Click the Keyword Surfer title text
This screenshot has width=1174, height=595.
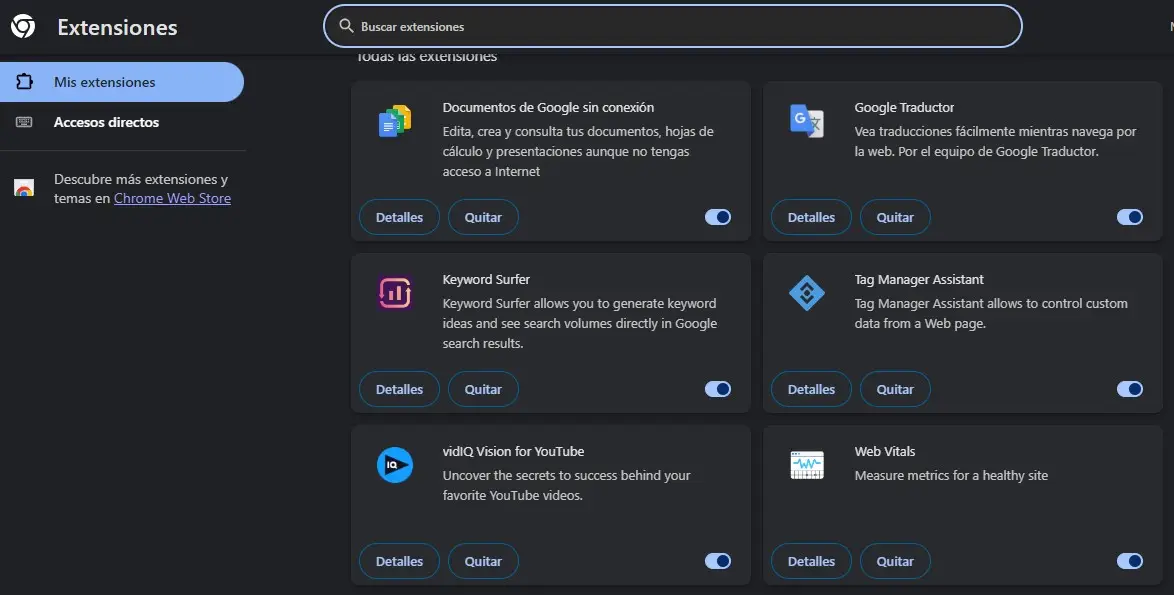coord(486,279)
